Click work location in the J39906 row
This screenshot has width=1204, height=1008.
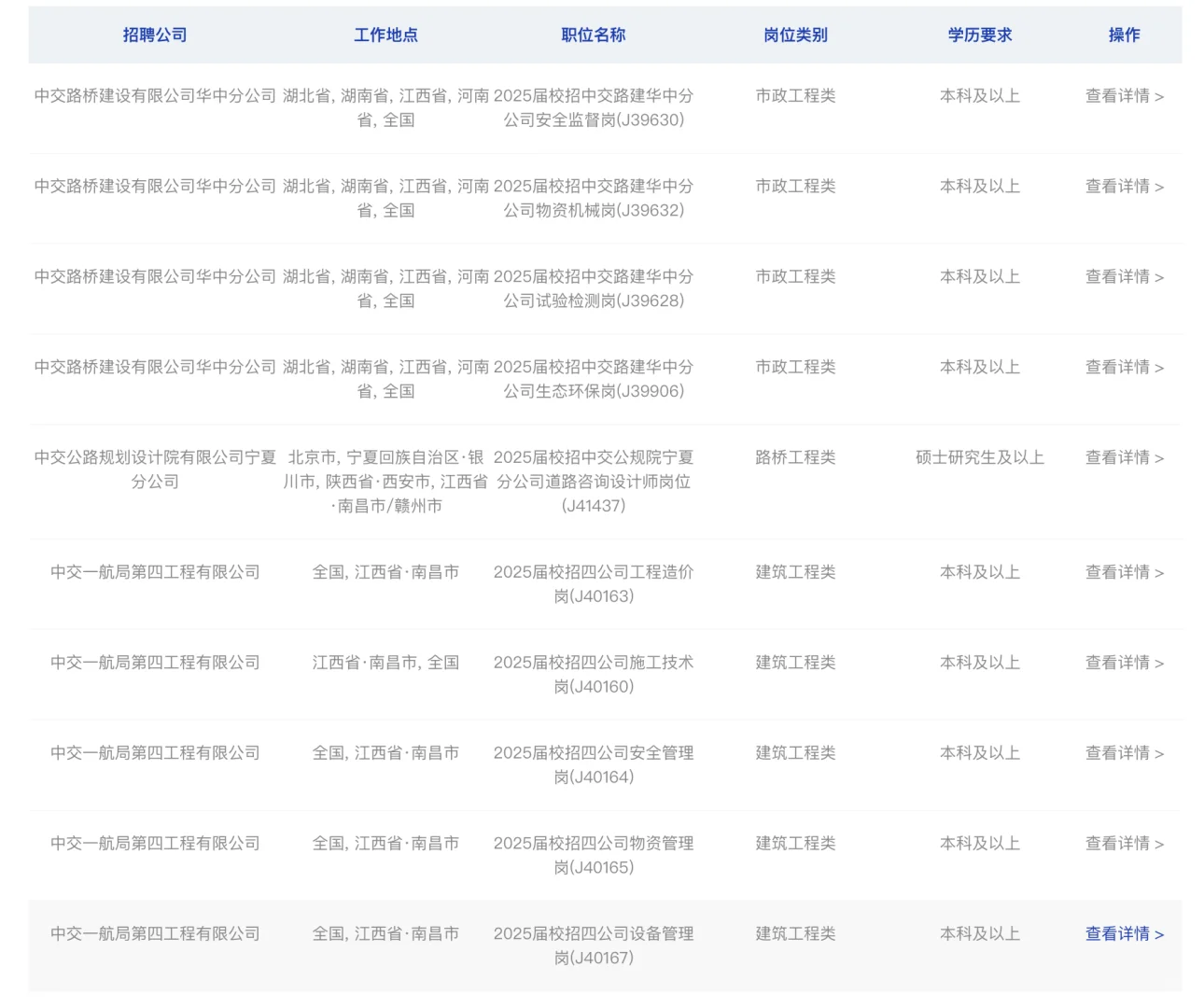(x=385, y=380)
